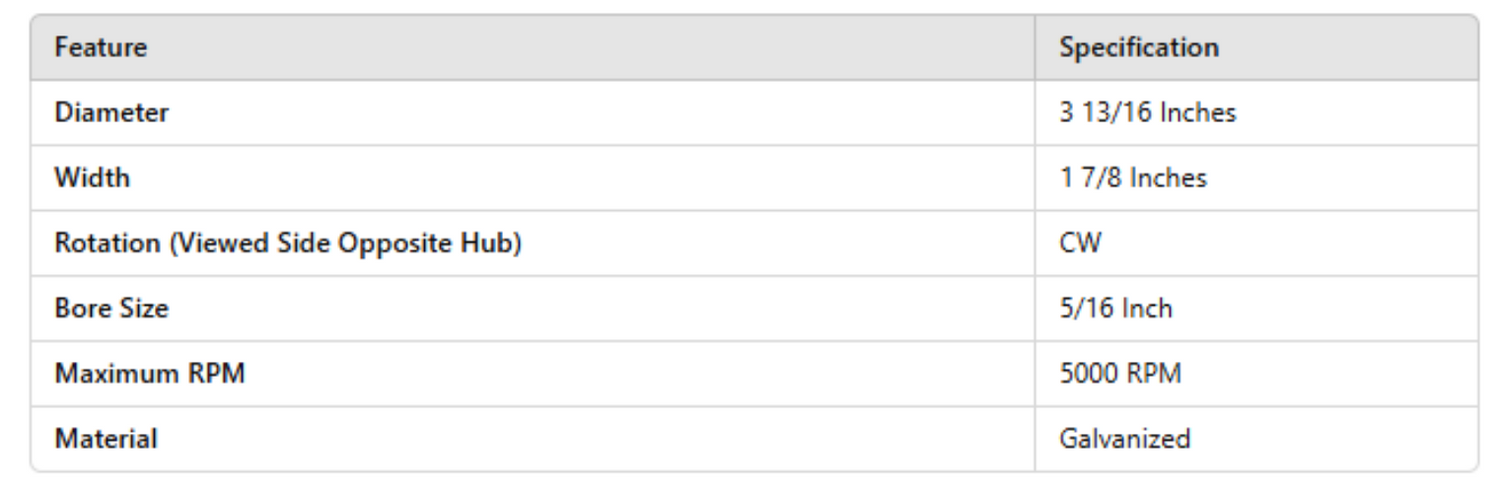Click the word Size in Bore Size row

coord(143,308)
